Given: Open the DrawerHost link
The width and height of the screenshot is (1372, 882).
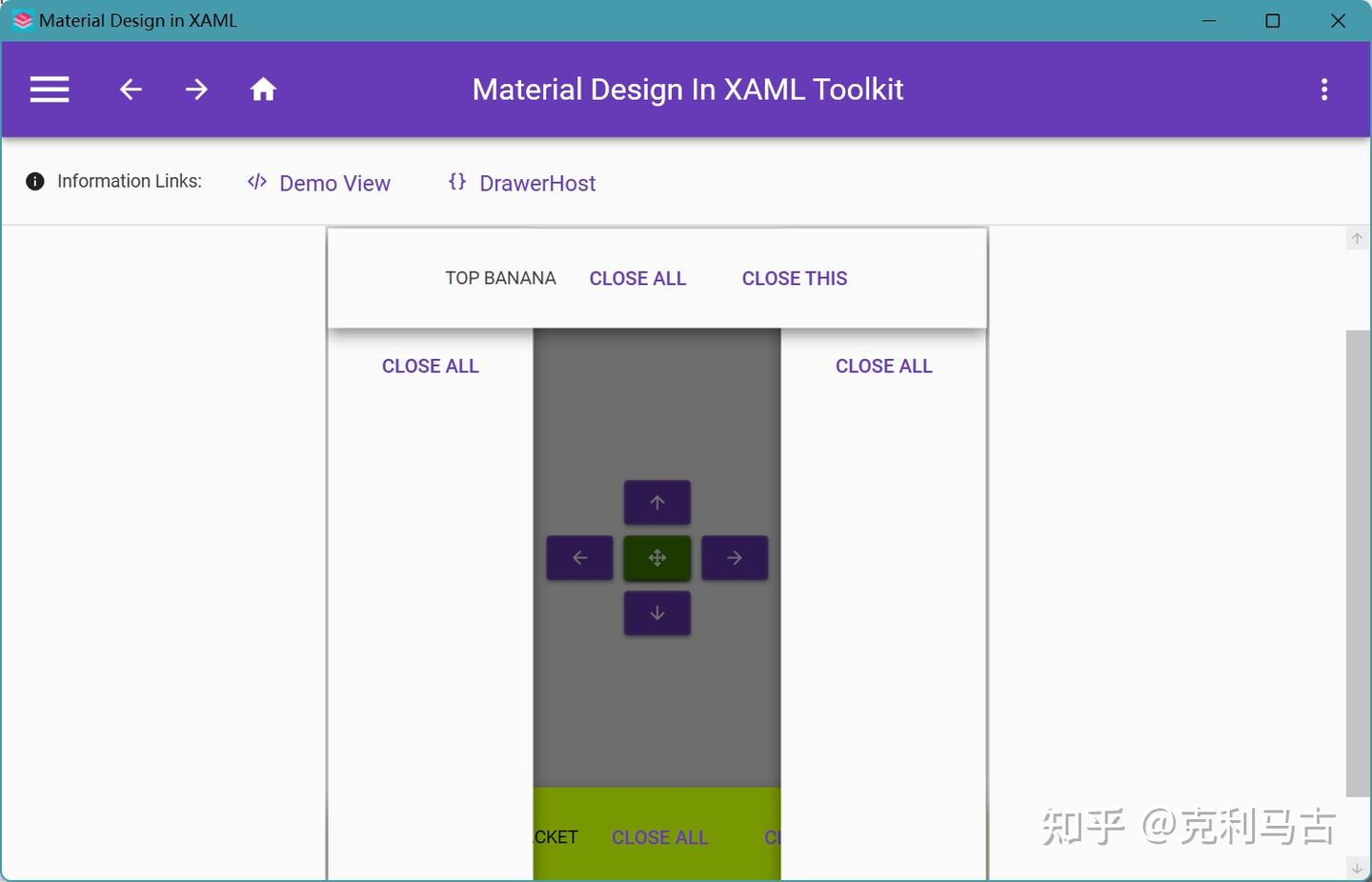Looking at the screenshot, I should [x=536, y=183].
